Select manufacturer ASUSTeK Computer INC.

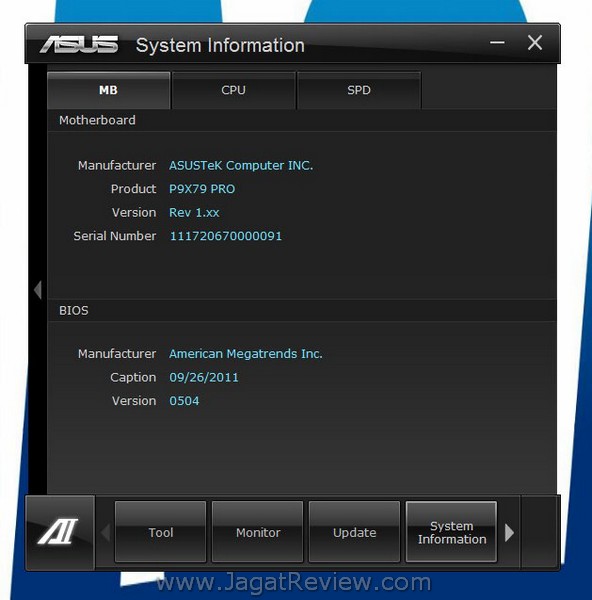pos(241,166)
